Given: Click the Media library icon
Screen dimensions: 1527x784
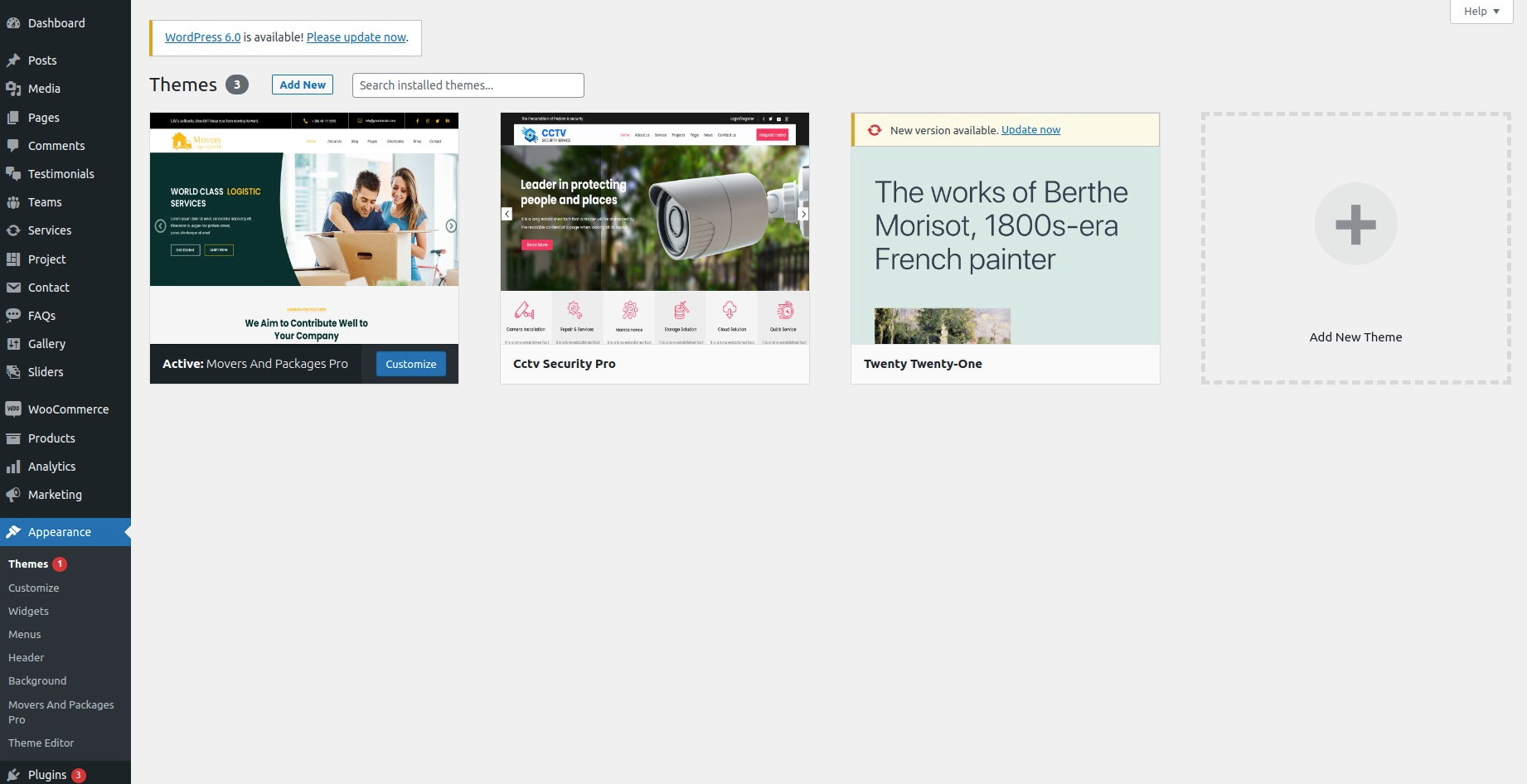Looking at the screenshot, I should 13,89.
